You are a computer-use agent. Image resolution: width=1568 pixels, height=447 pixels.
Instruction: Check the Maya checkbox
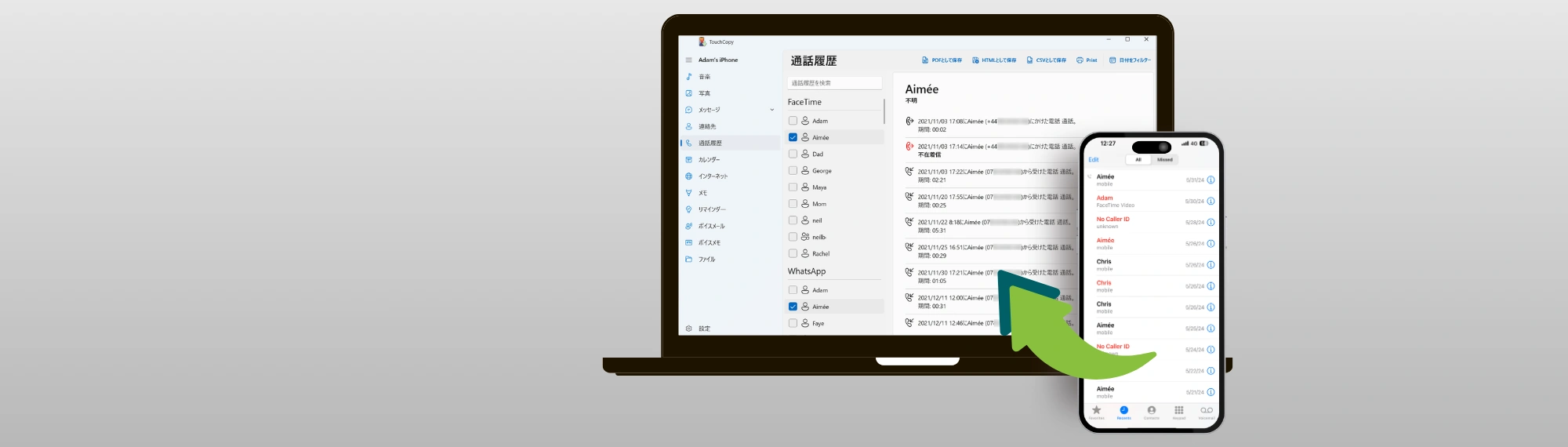[x=793, y=187]
